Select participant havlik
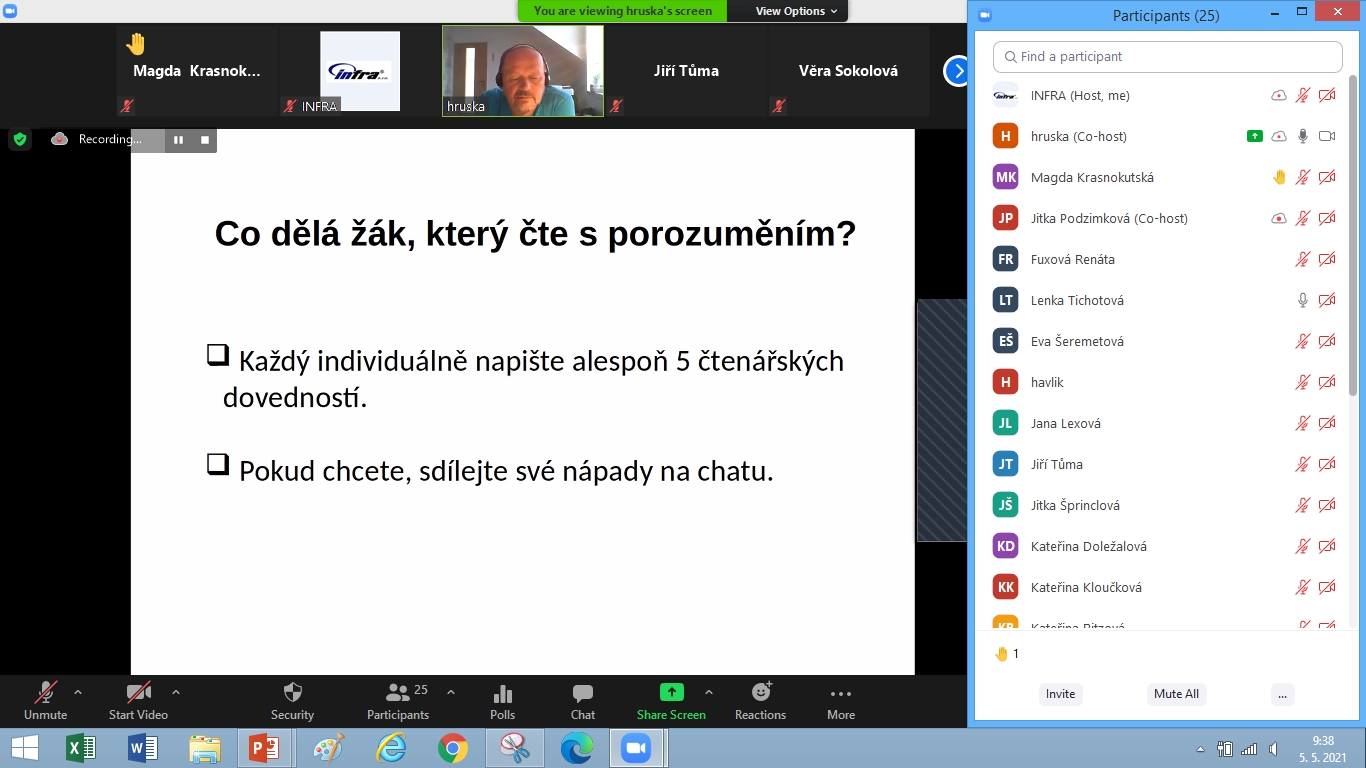The height and width of the screenshot is (768, 1366). coord(1165,383)
